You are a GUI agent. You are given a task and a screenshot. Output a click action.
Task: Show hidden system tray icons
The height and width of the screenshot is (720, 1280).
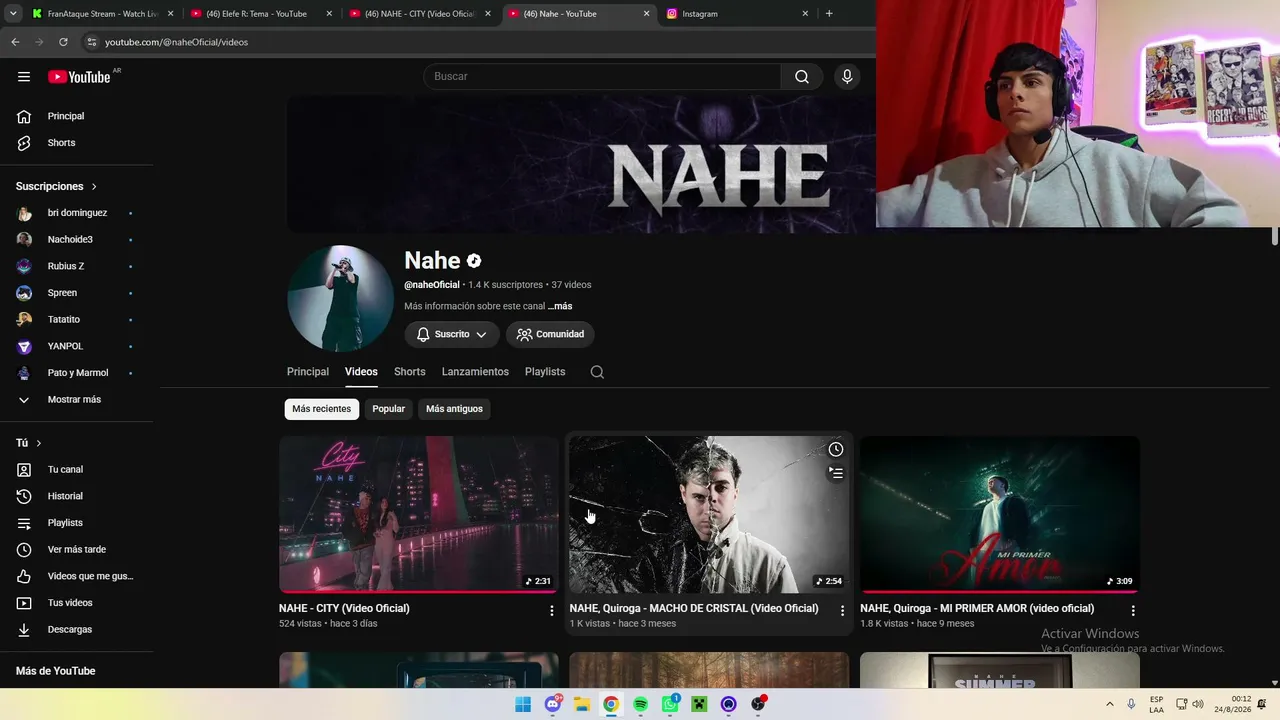point(1109,704)
